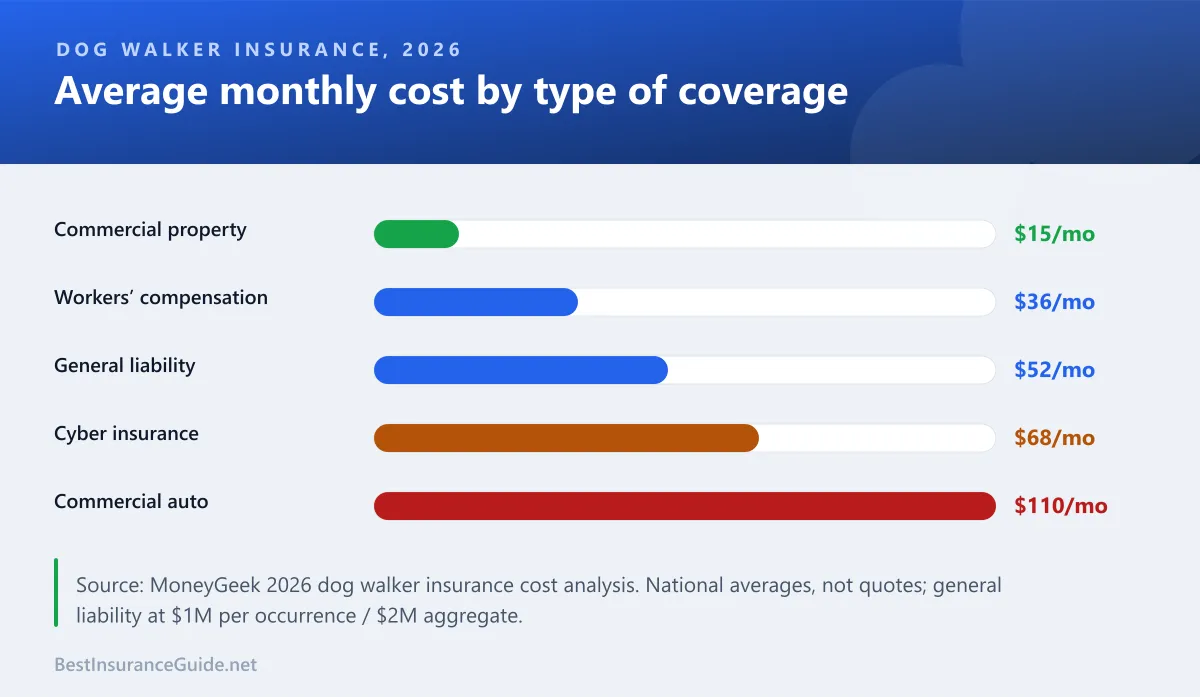Image resolution: width=1200 pixels, height=697 pixels.
Task: Click the MoneyGeek source note text
Action: point(539,600)
